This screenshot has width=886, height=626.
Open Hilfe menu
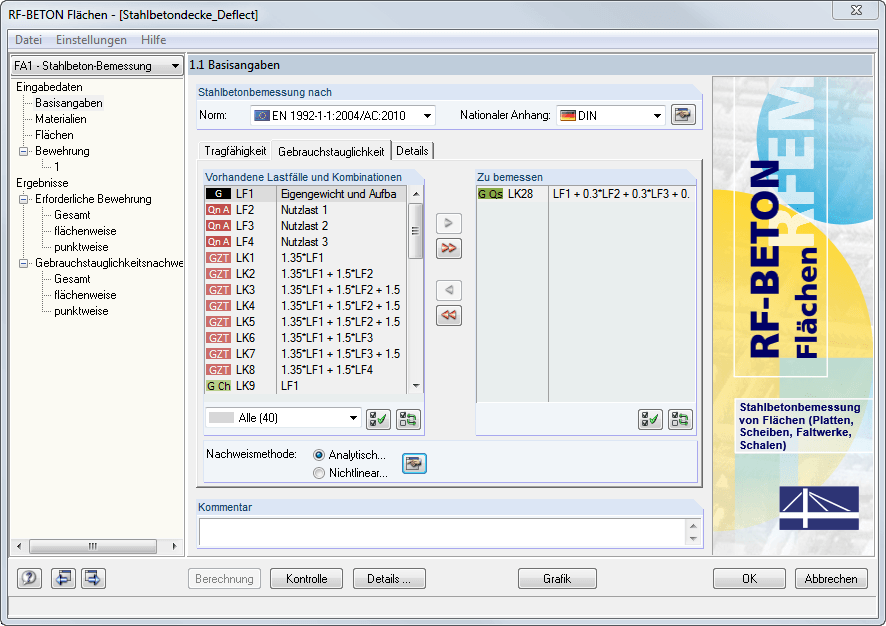[153, 40]
